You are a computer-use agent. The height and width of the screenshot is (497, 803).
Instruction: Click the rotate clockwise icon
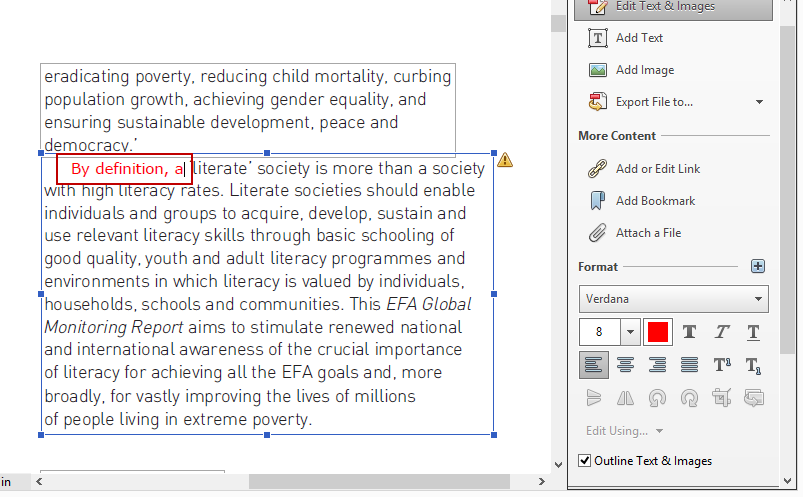click(x=689, y=398)
